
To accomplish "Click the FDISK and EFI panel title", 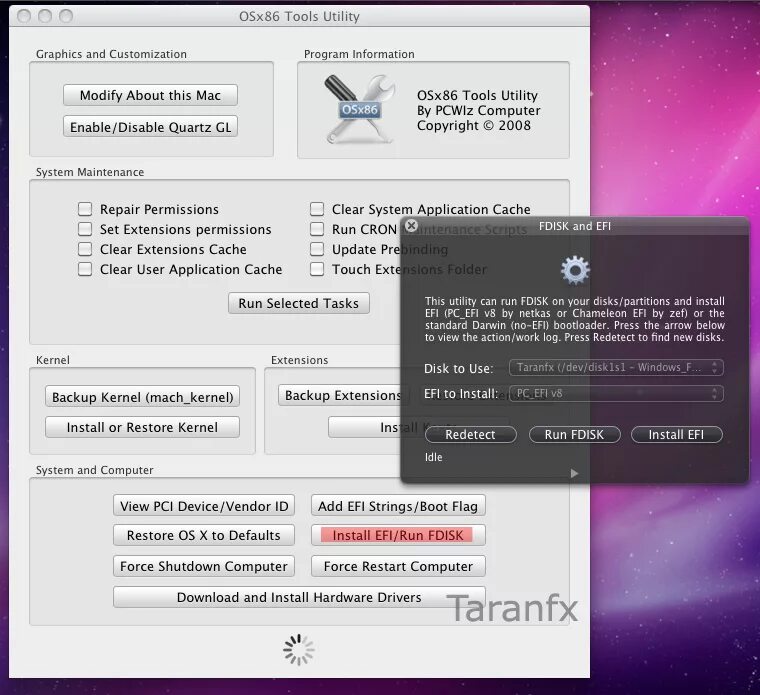I will [575, 226].
